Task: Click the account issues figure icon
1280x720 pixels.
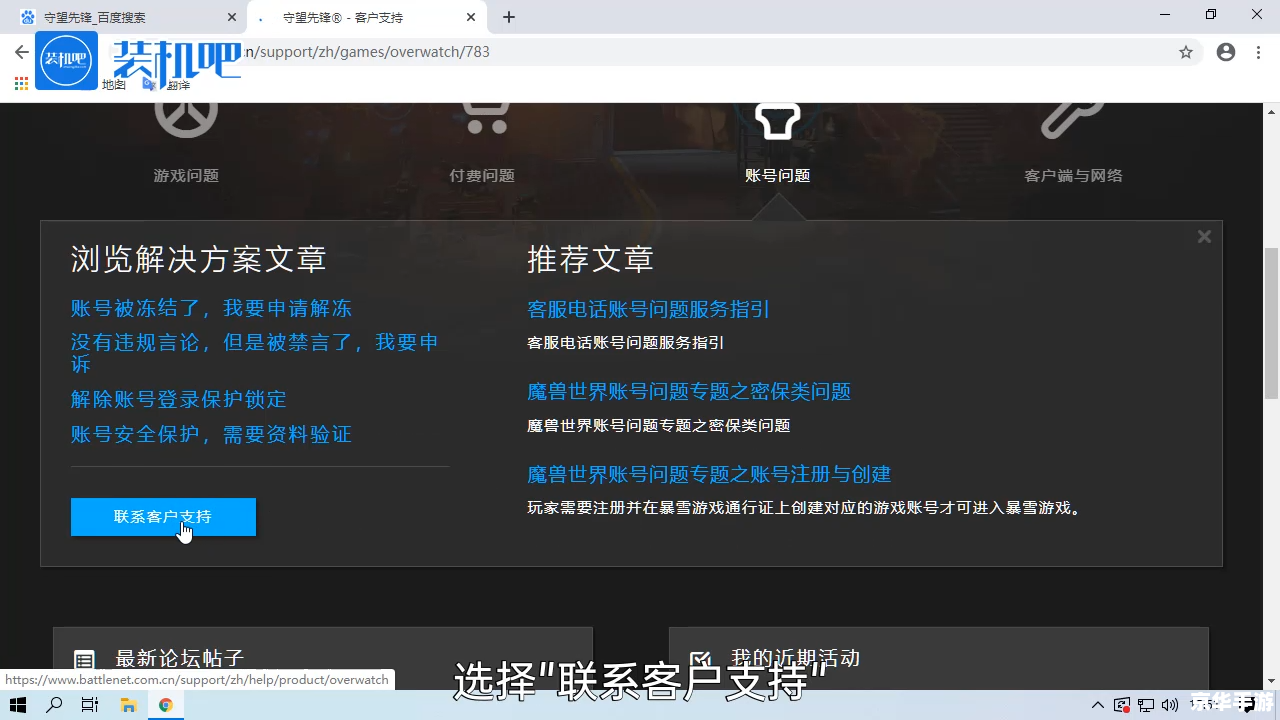Action: 777,120
